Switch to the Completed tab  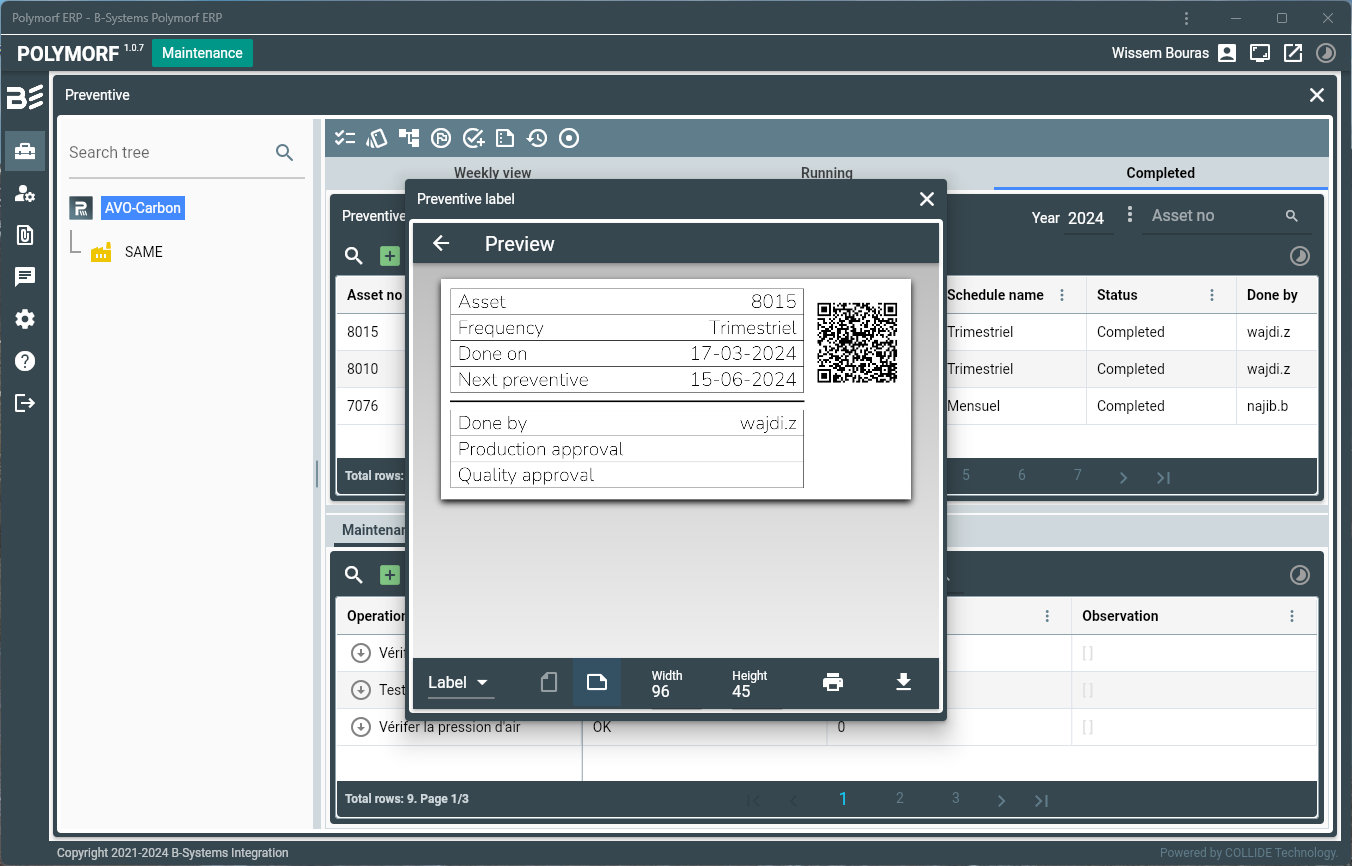1160,173
